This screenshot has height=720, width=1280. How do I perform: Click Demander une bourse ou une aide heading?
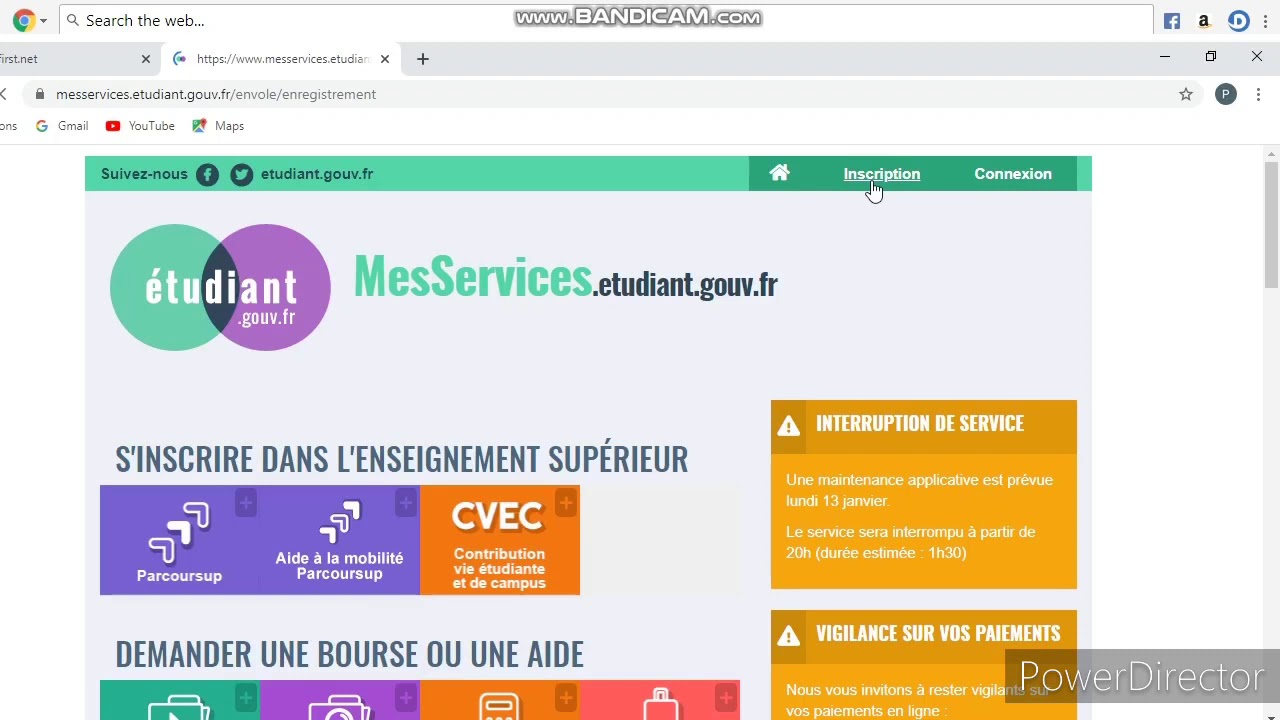point(349,654)
